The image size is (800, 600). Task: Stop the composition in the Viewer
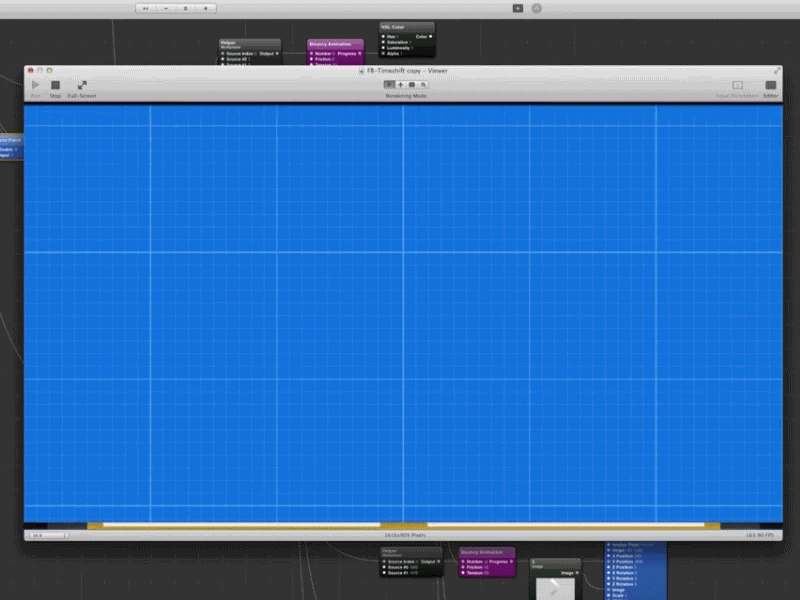pyautogui.click(x=56, y=85)
